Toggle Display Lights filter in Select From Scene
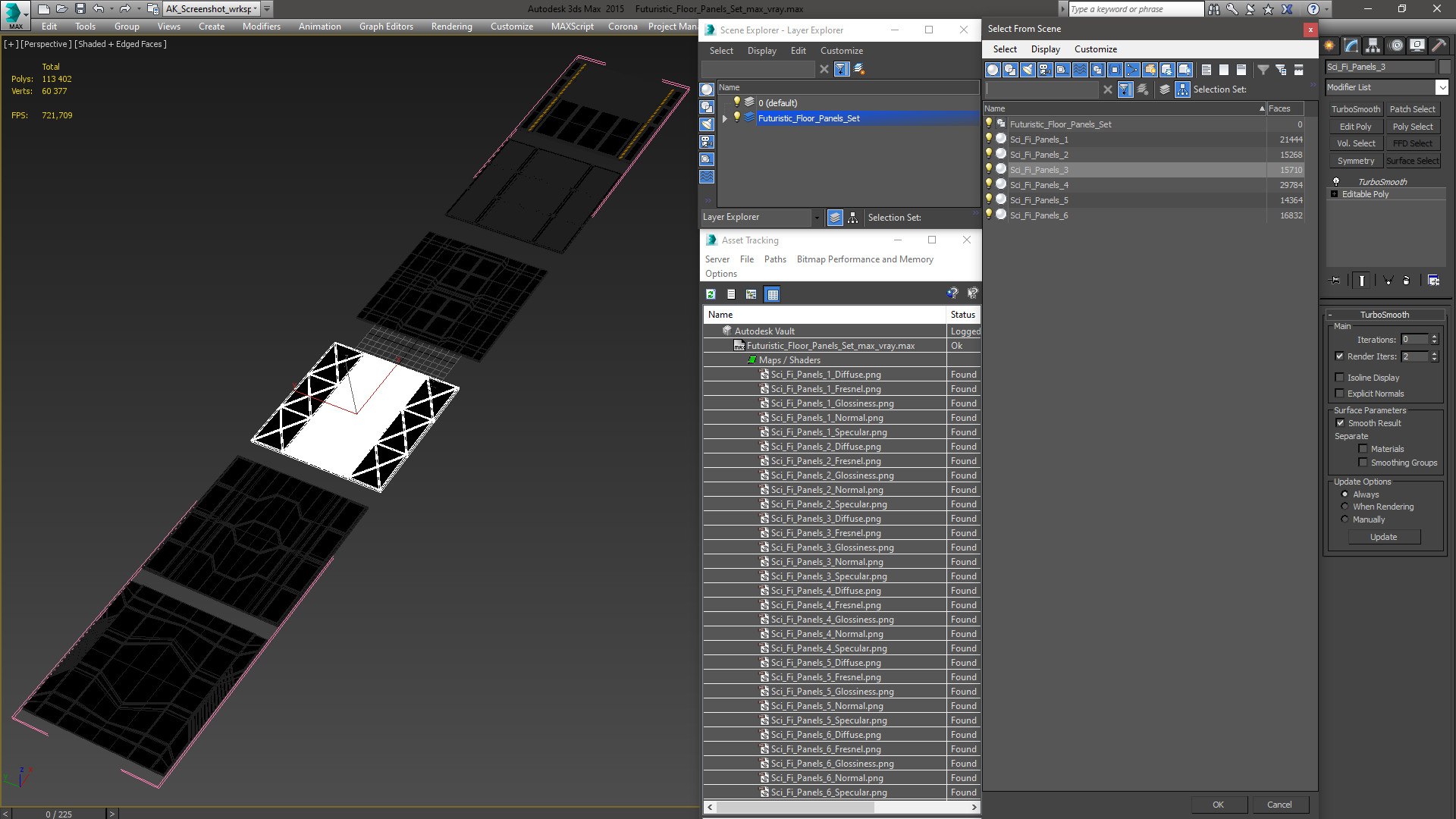The width and height of the screenshot is (1456, 819). pos(1028,70)
